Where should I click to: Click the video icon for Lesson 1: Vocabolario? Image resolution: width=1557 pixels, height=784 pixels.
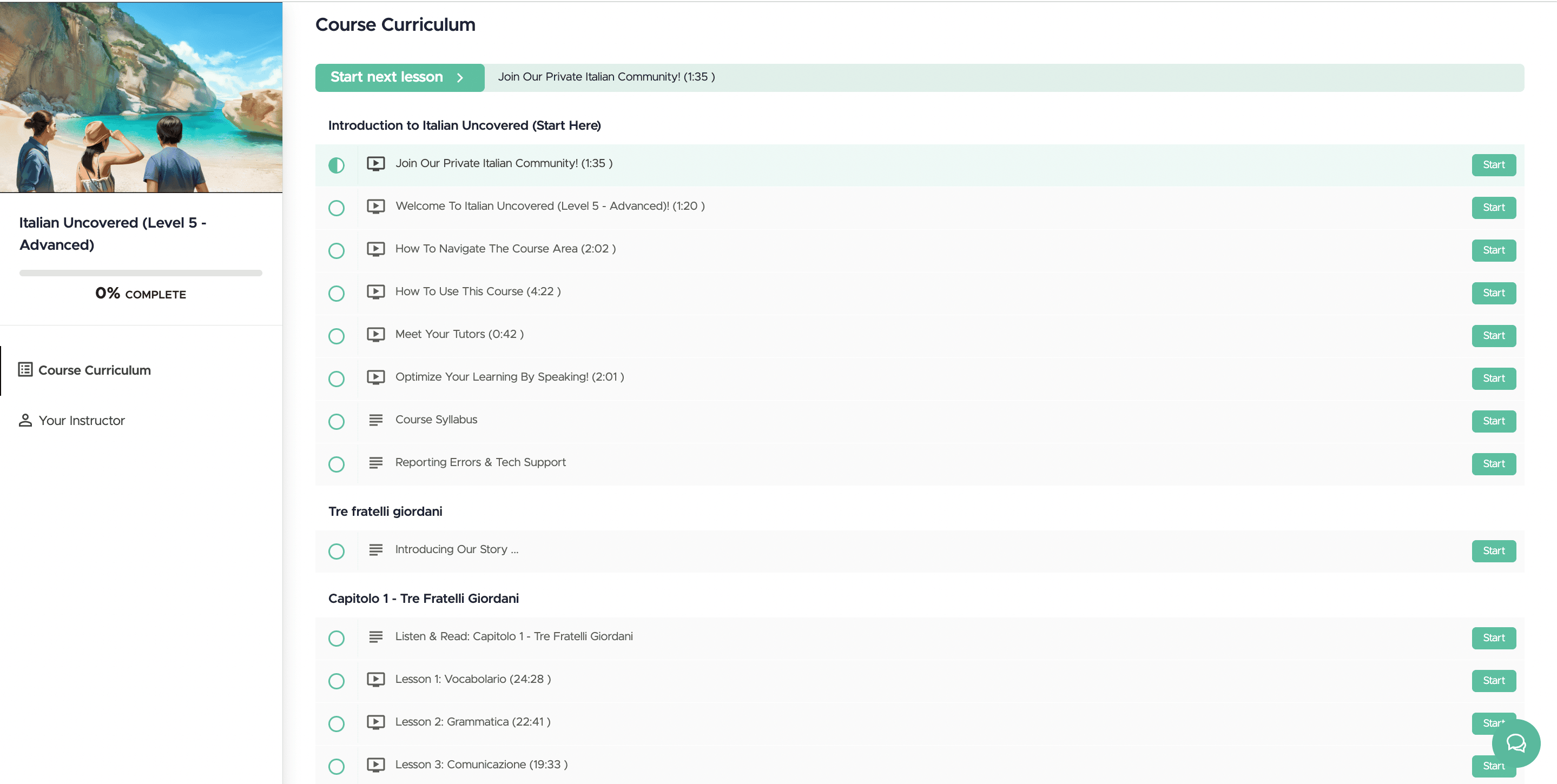[x=375, y=680]
